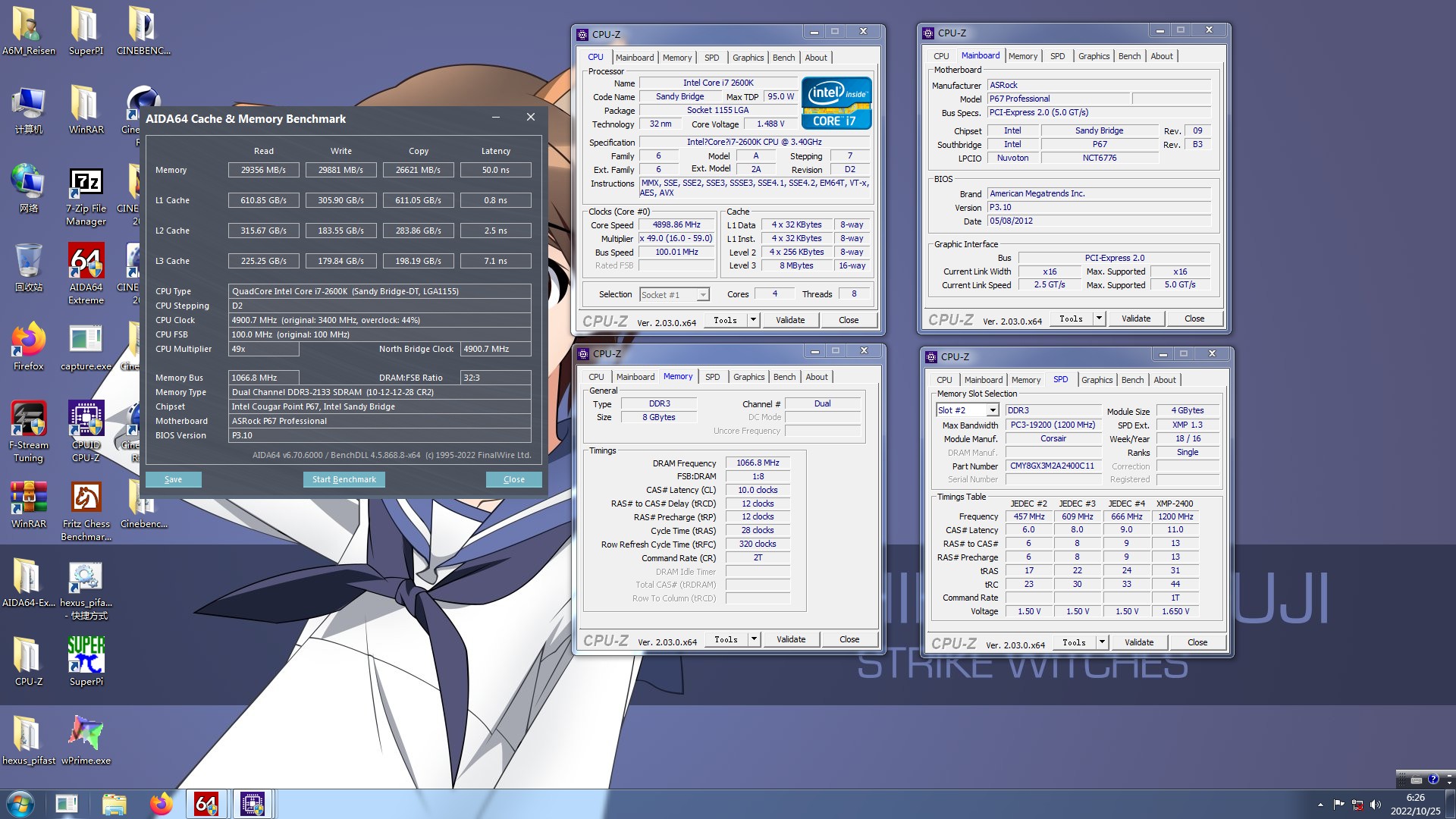Click the P67 Professional model value
The width and height of the screenshot is (1456, 819).
tap(1059, 99)
